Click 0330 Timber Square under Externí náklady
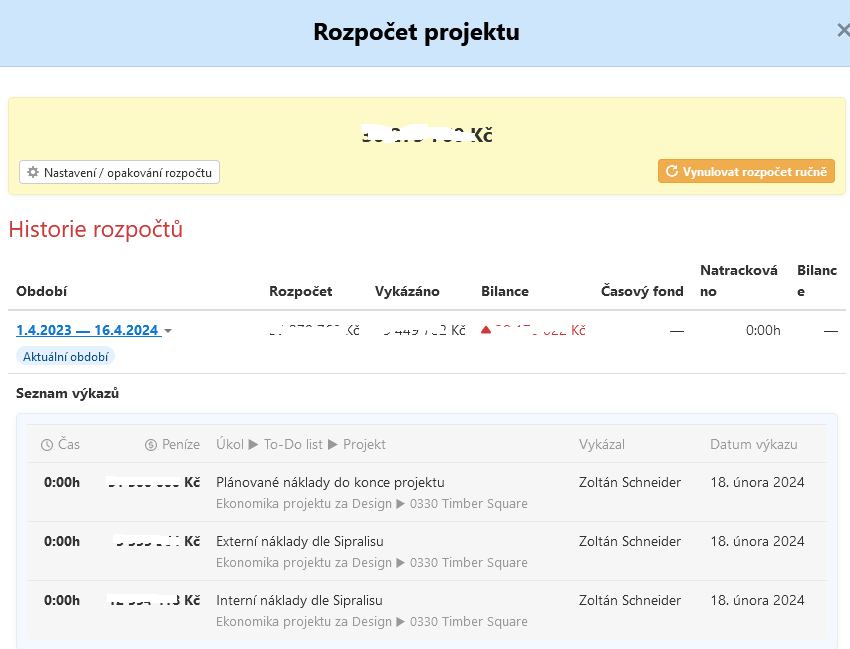Image resolution: width=850 pixels, height=649 pixels. [468, 563]
